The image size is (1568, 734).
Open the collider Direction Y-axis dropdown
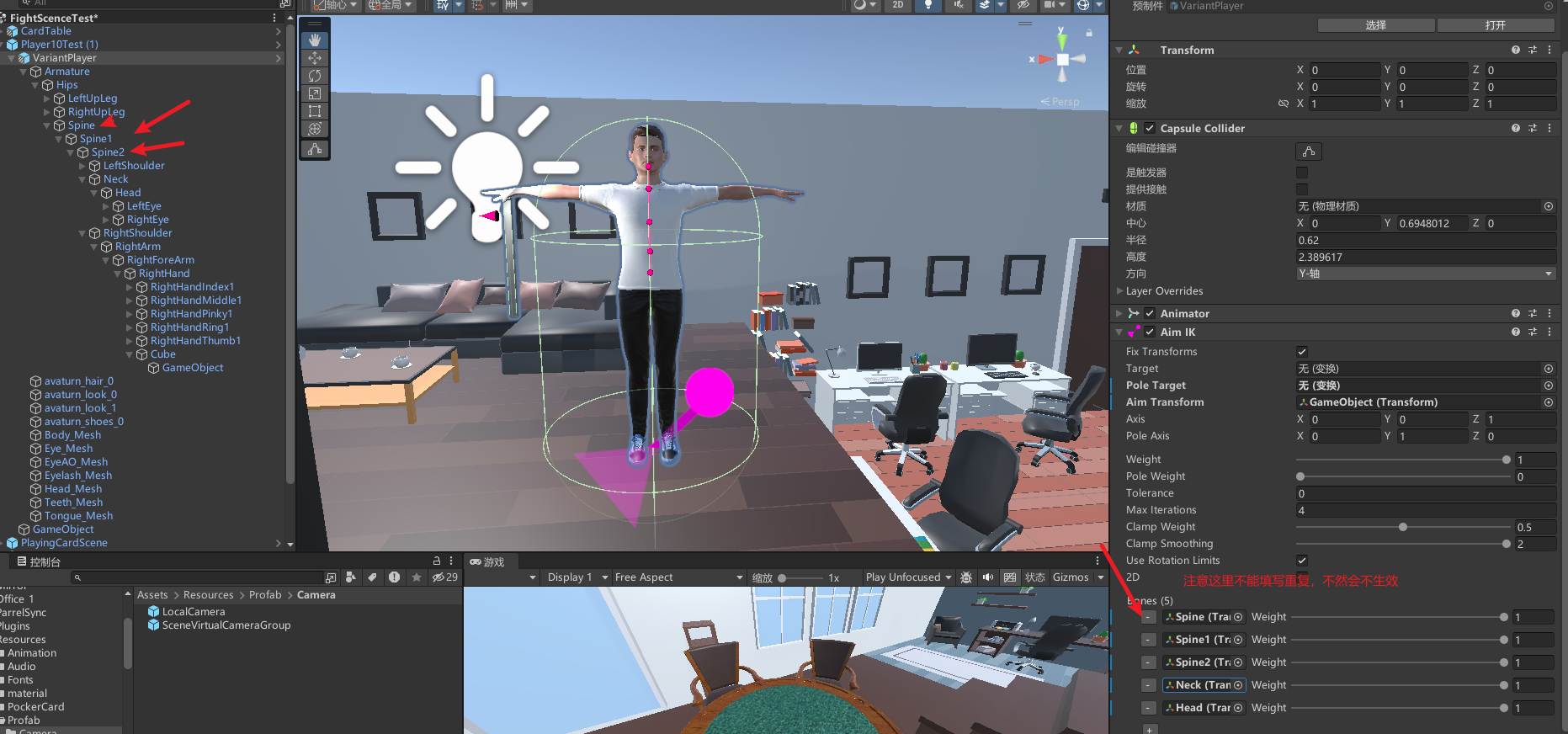[1426, 274]
